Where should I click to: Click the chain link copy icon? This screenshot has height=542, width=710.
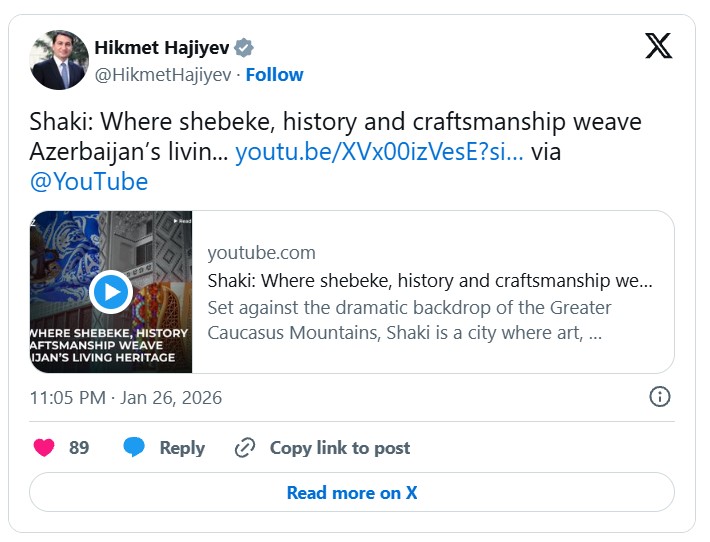point(245,448)
